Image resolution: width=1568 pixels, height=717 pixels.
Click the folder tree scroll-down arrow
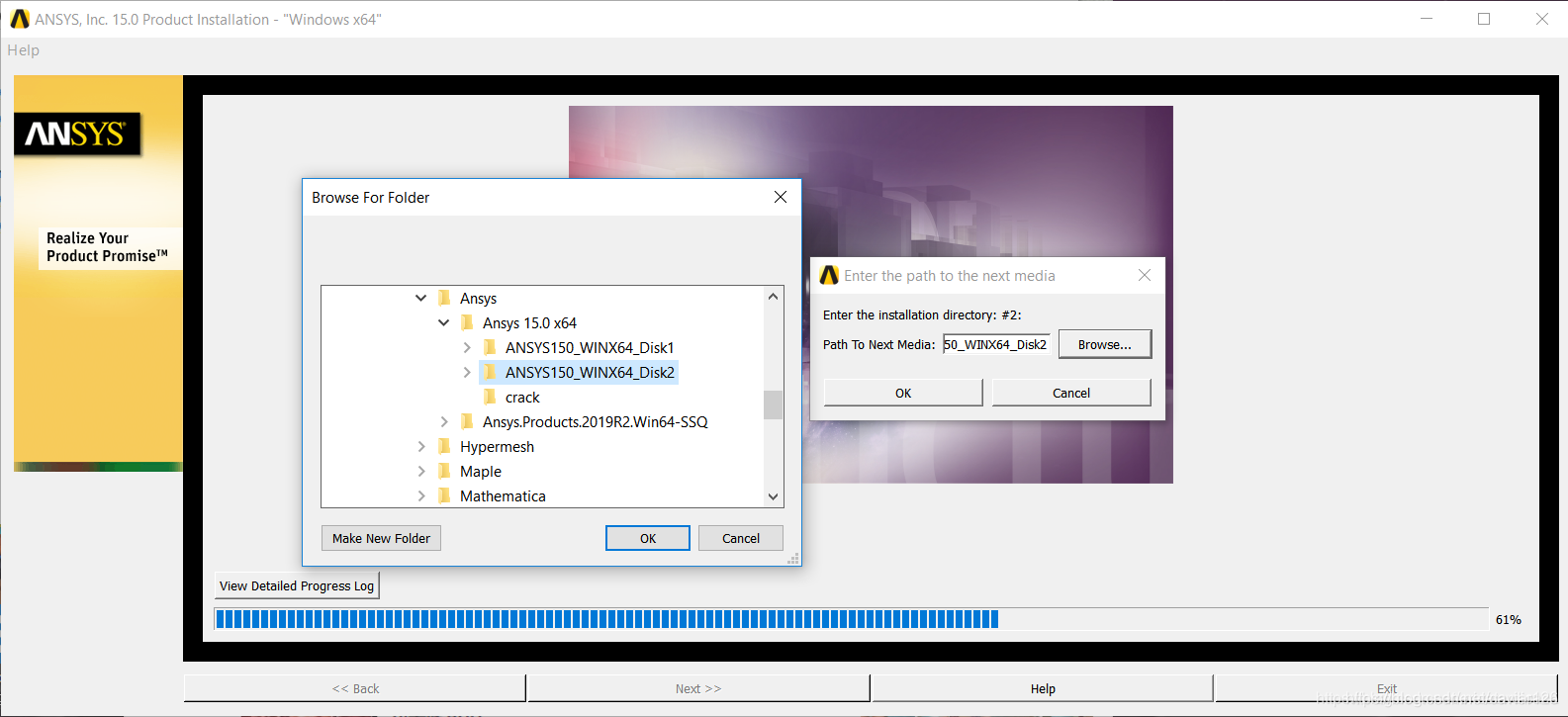click(773, 496)
